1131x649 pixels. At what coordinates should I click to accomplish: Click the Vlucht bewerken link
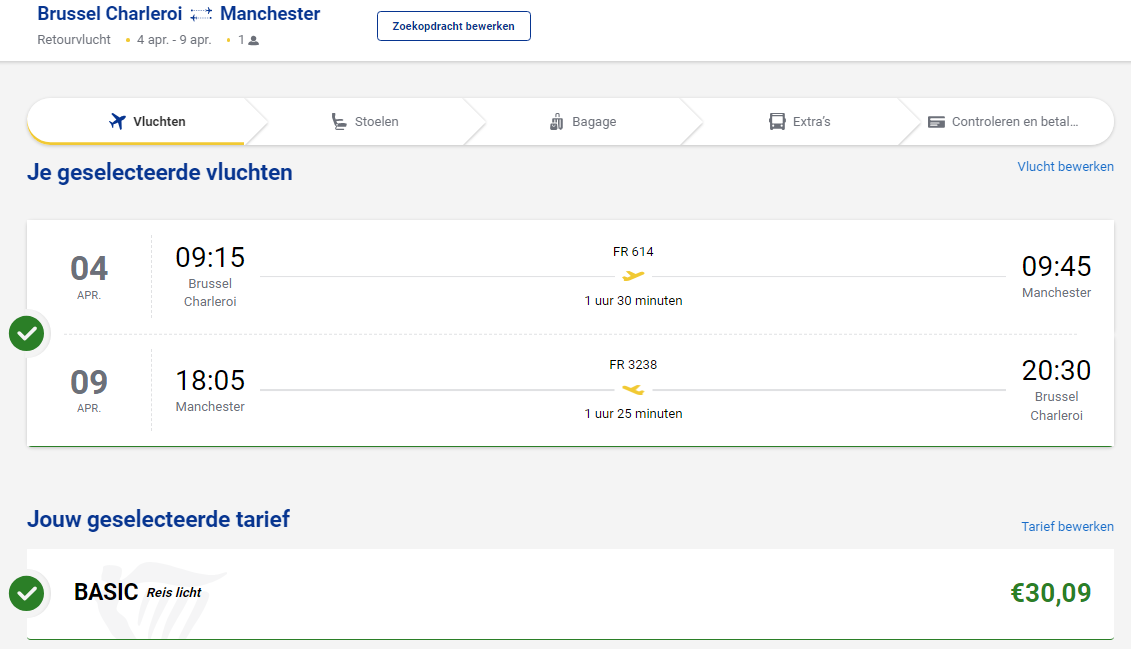point(1065,167)
